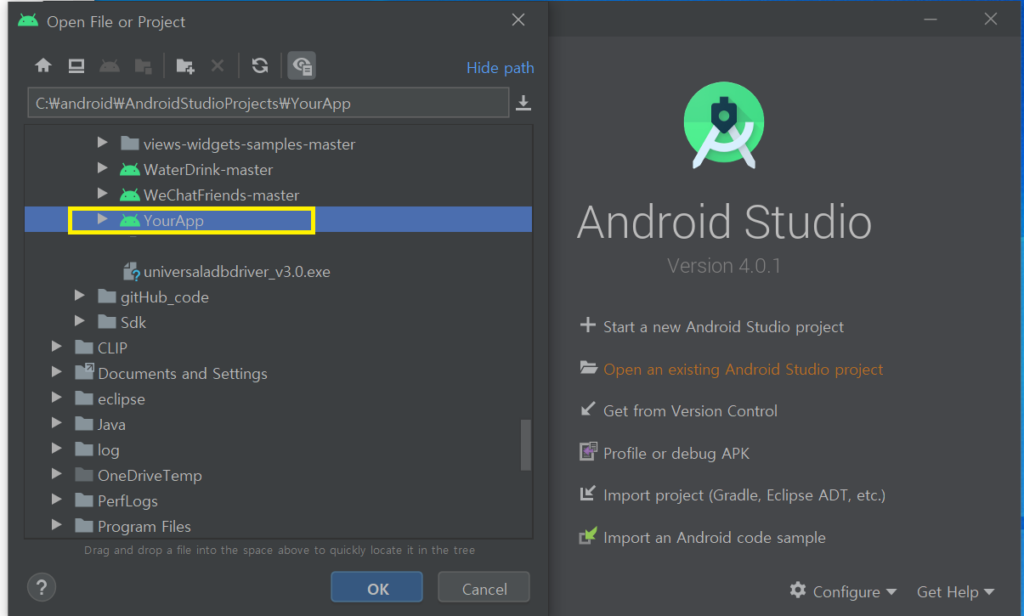Click the Desktop directory toolbar icon

click(x=76, y=66)
